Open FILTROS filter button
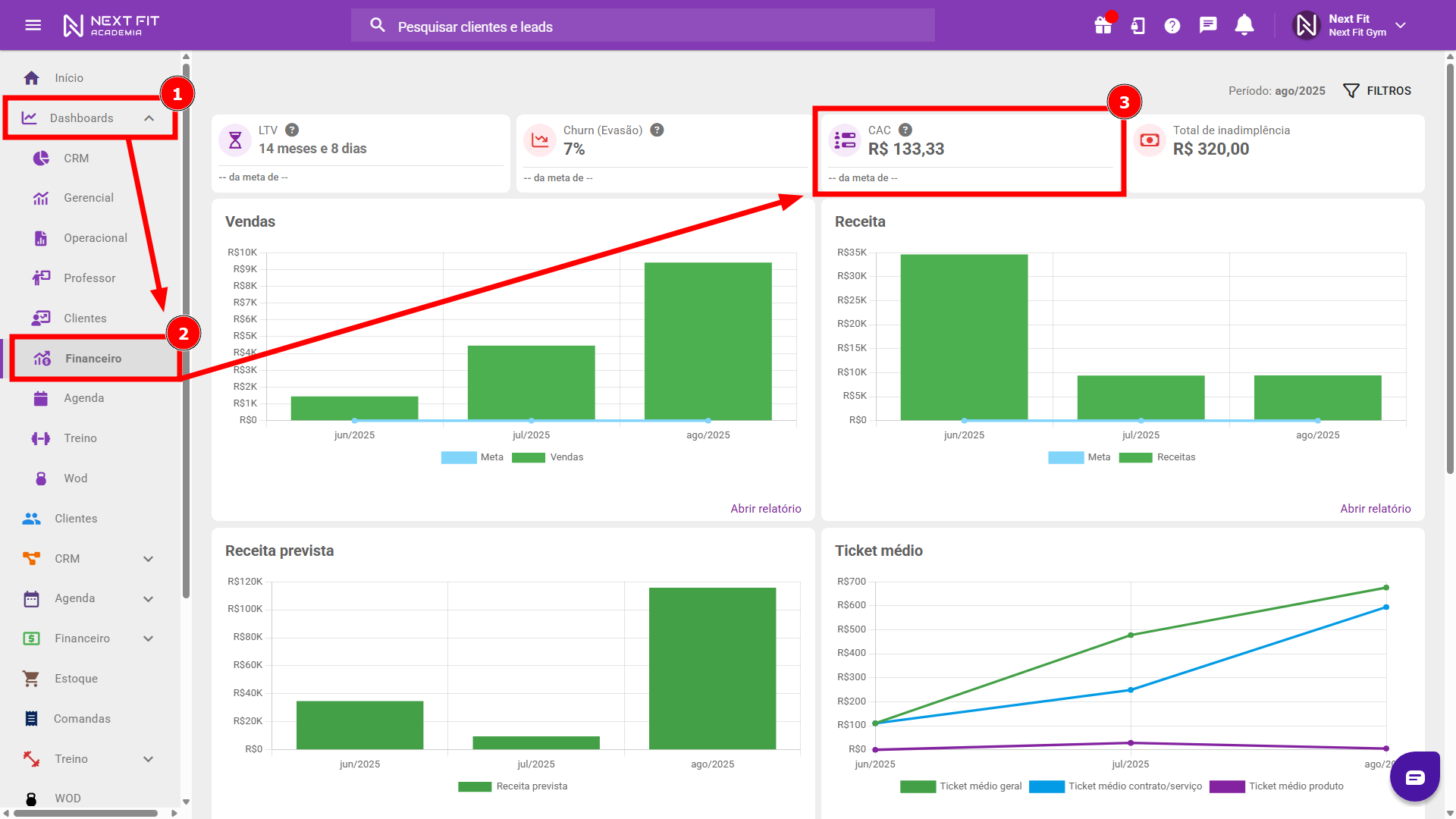Screen dimensions: 1456x819 (1377, 91)
